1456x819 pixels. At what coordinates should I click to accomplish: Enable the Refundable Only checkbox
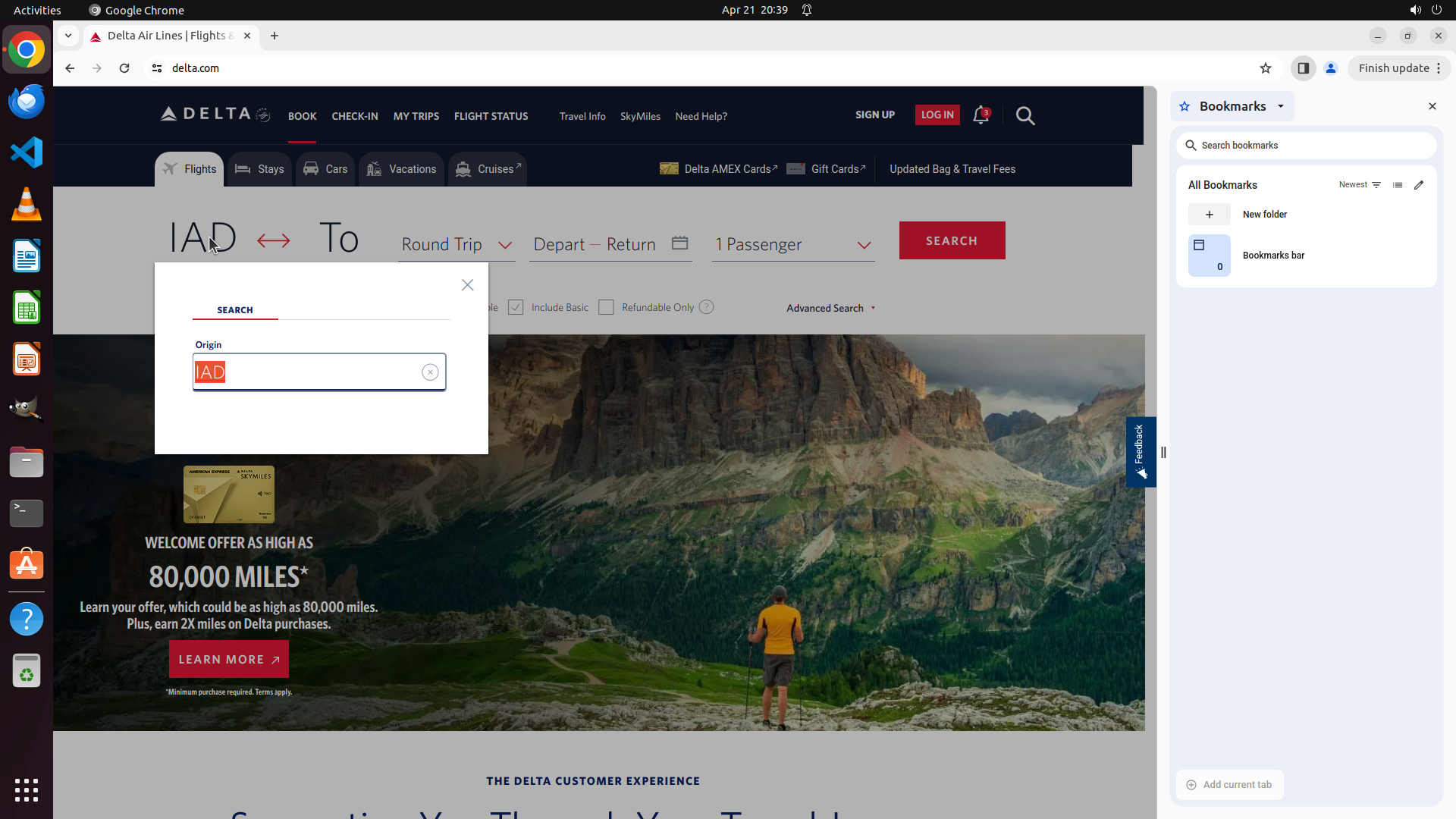pos(606,307)
